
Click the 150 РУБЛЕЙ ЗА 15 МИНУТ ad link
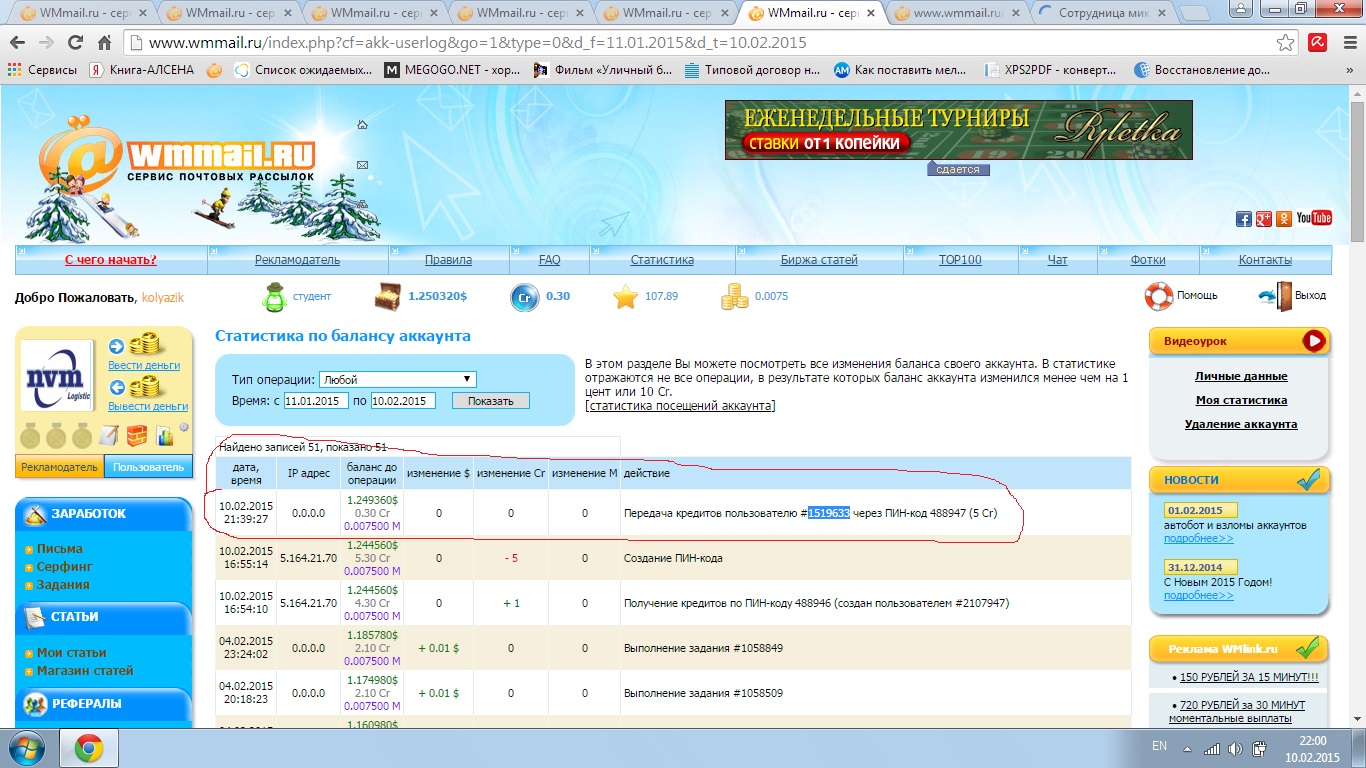pos(1249,678)
